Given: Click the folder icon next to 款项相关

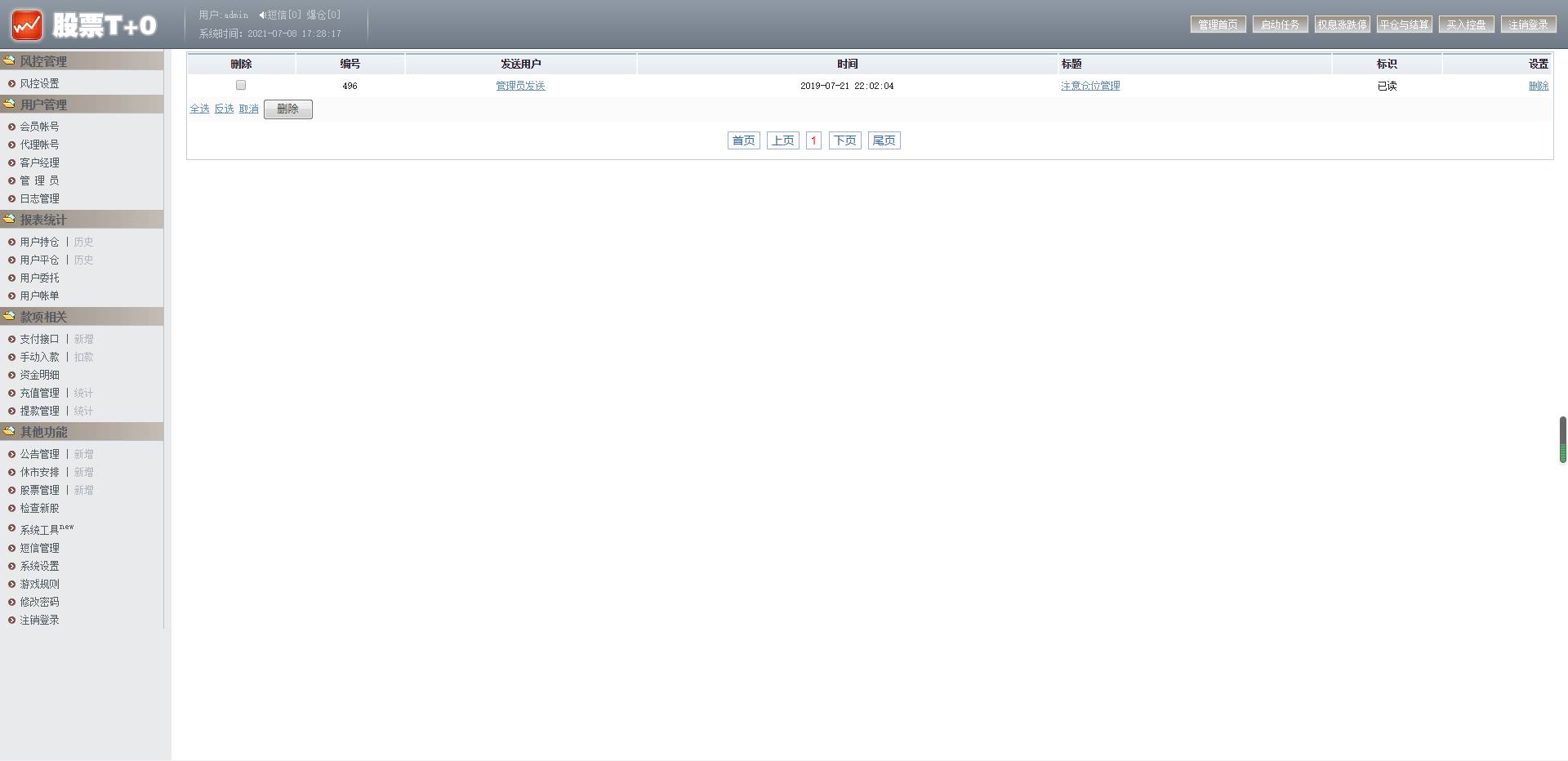Looking at the screenshot, I should 9,316.
